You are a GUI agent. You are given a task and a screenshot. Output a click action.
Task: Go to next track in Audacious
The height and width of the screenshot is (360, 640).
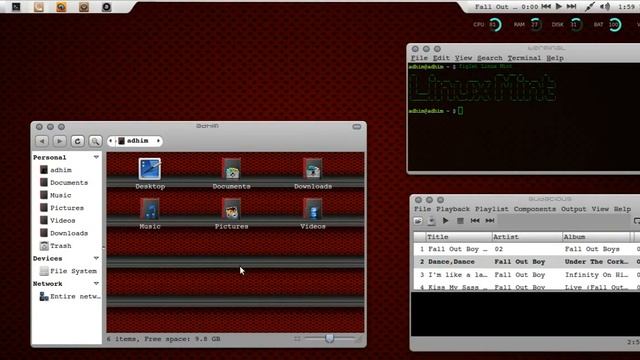[x=490, y=221]
